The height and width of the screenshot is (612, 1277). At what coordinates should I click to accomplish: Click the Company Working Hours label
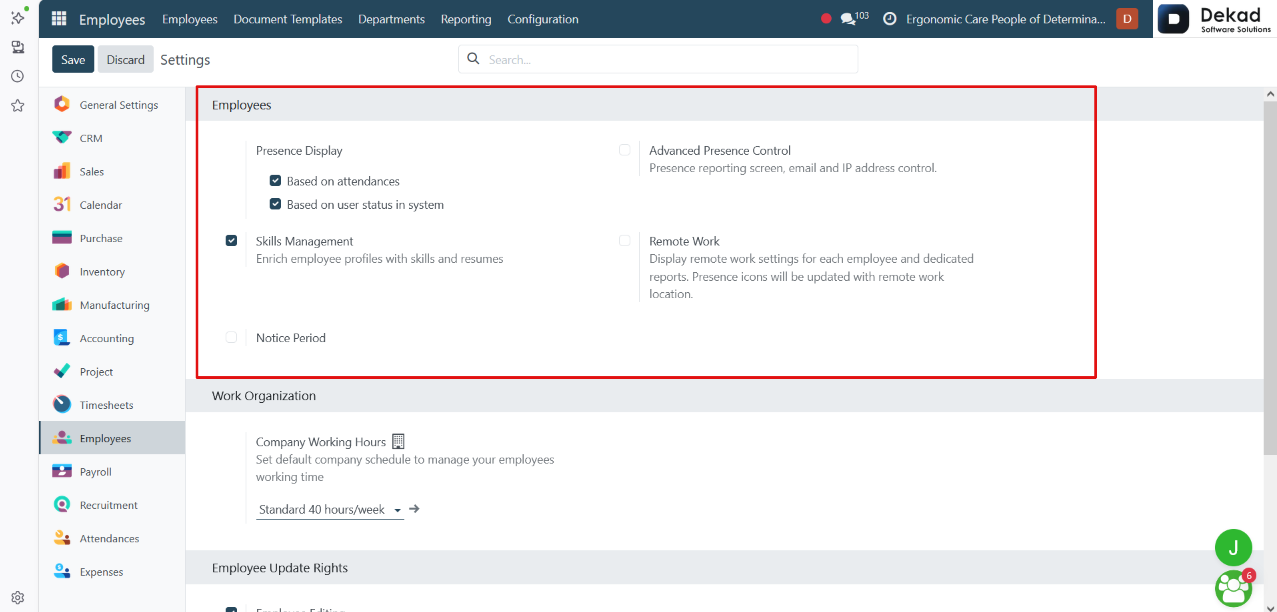321,441
